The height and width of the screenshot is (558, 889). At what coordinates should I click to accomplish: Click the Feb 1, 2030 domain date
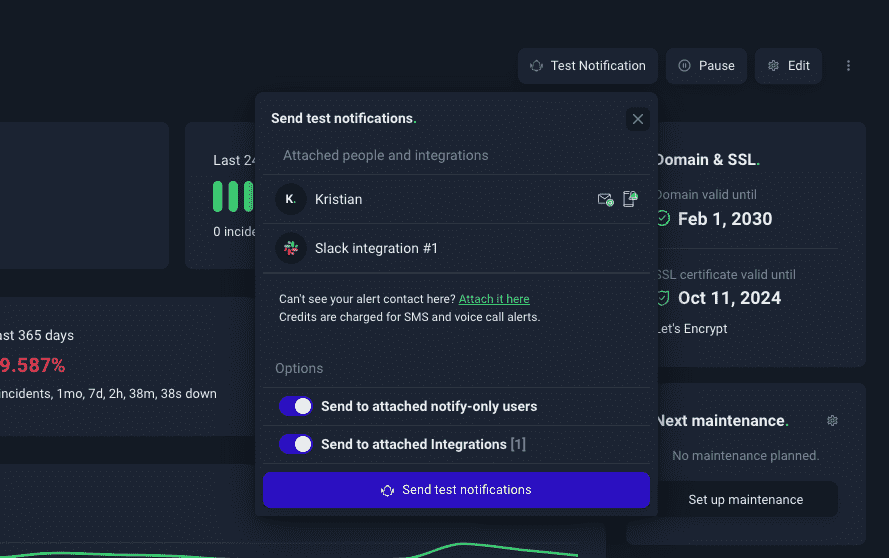pyautogui.click(x=725, y=219)
